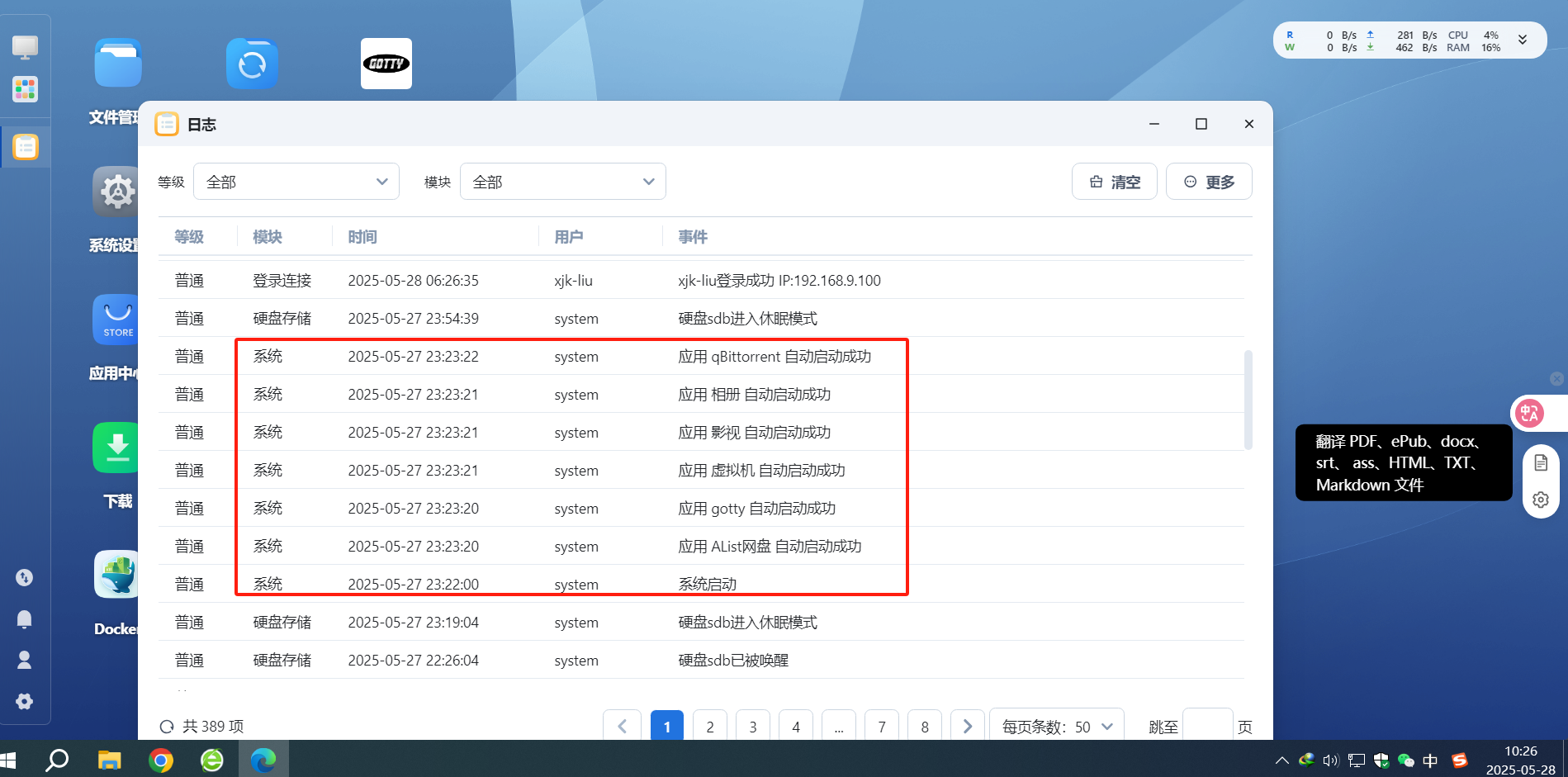
Task: Open the colorful app grid sidebar icon
Action: (25, 89)
